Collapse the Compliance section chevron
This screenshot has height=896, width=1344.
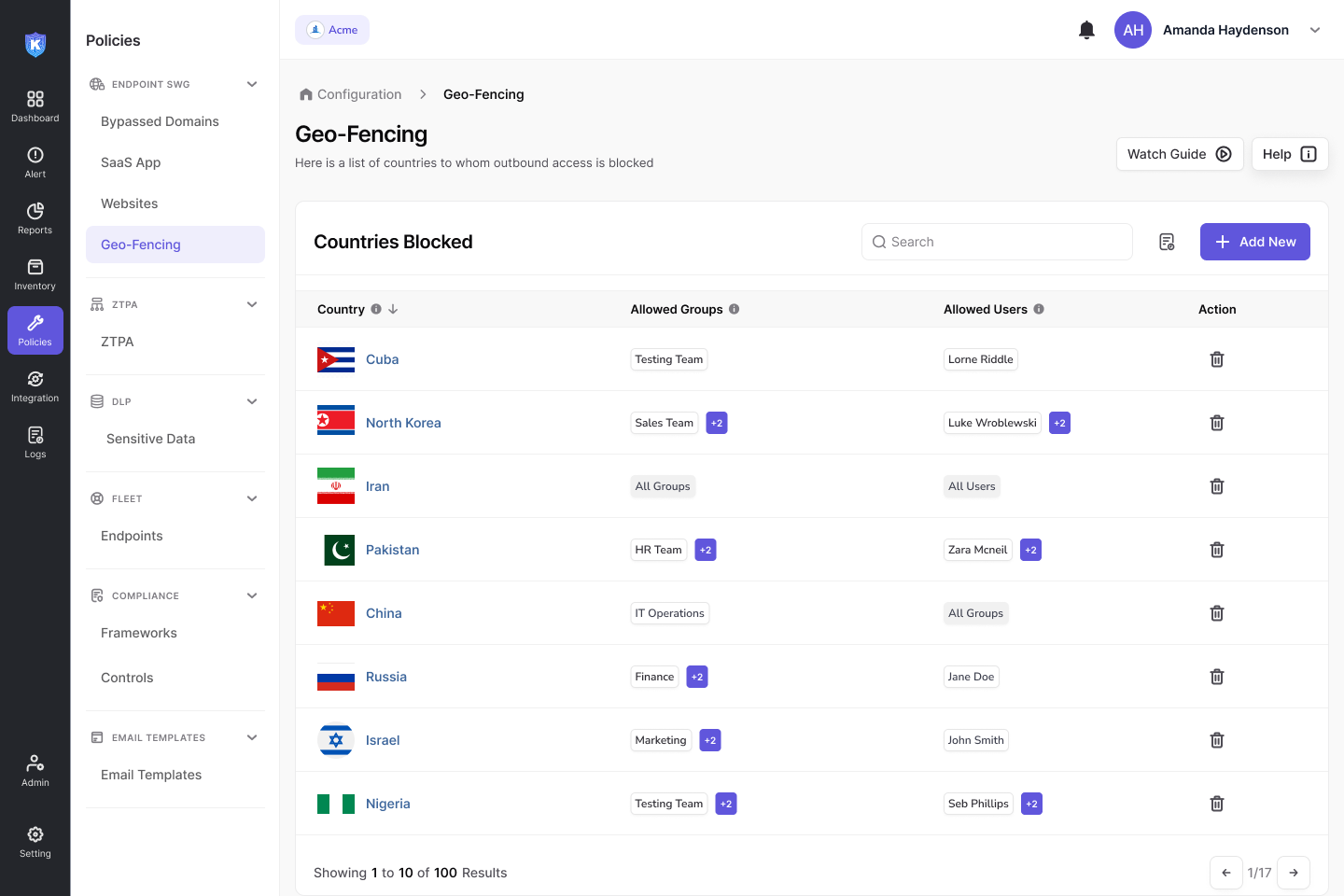[x=252, y=595]
